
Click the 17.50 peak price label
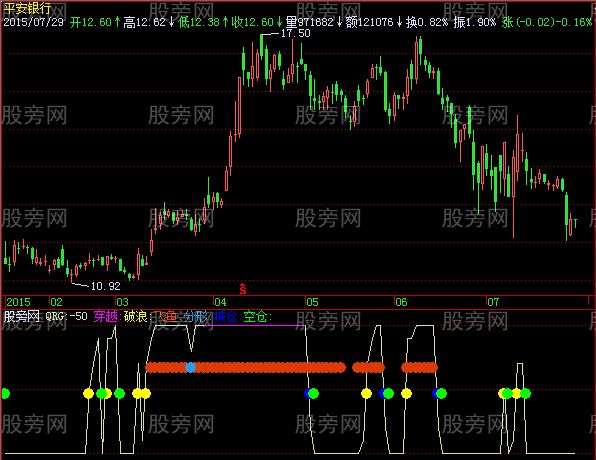295,33
